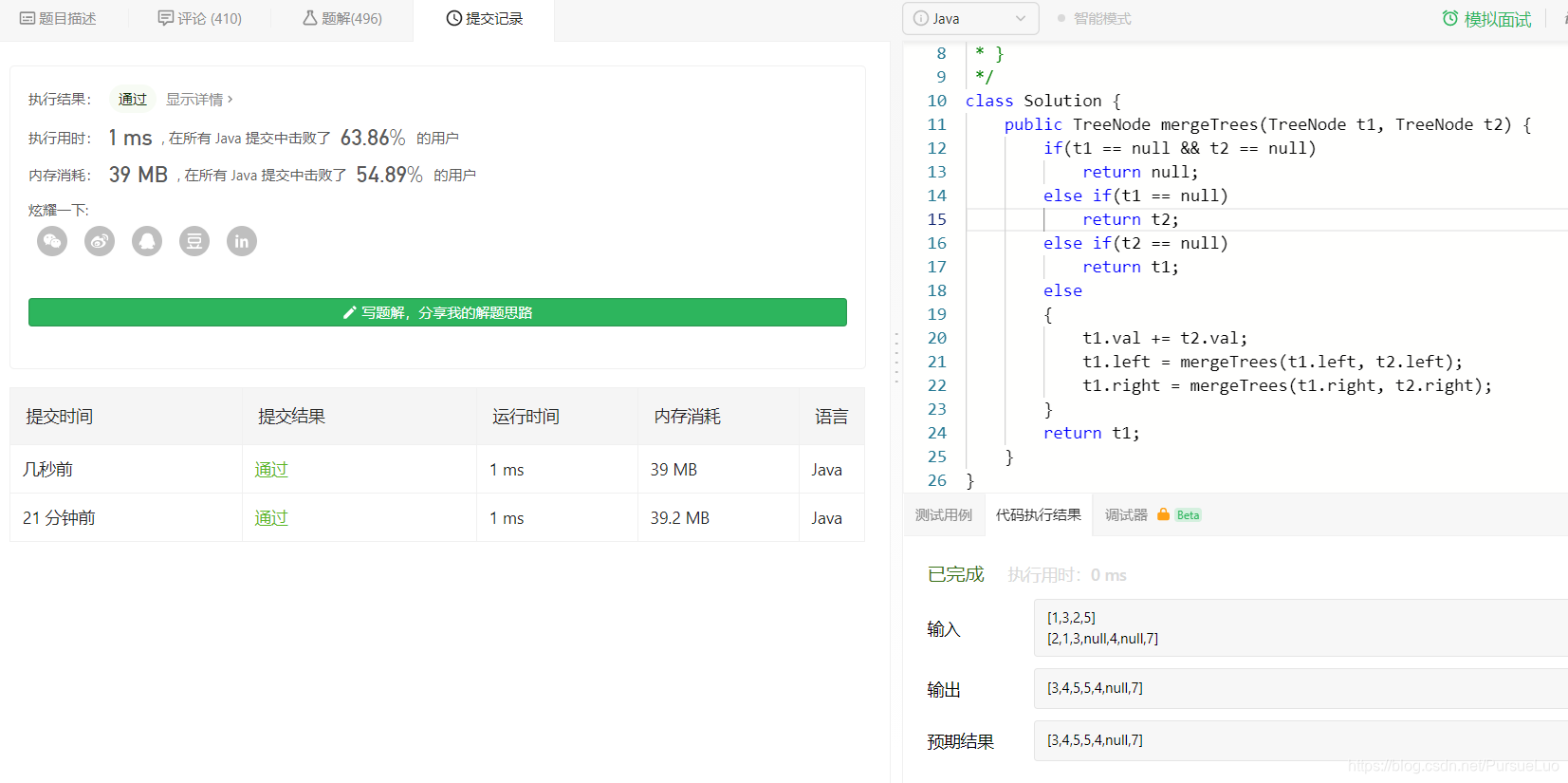Click the 预期结果 expected value box
The image size is (1568, 783).
pos(1301,740)
